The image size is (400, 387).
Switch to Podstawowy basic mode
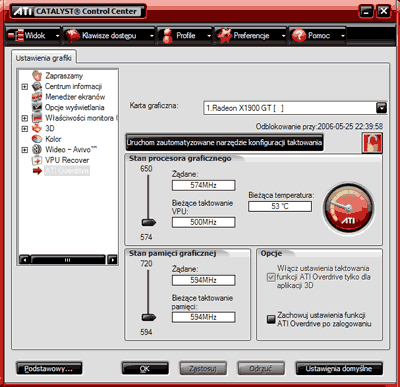coord(49,369)
